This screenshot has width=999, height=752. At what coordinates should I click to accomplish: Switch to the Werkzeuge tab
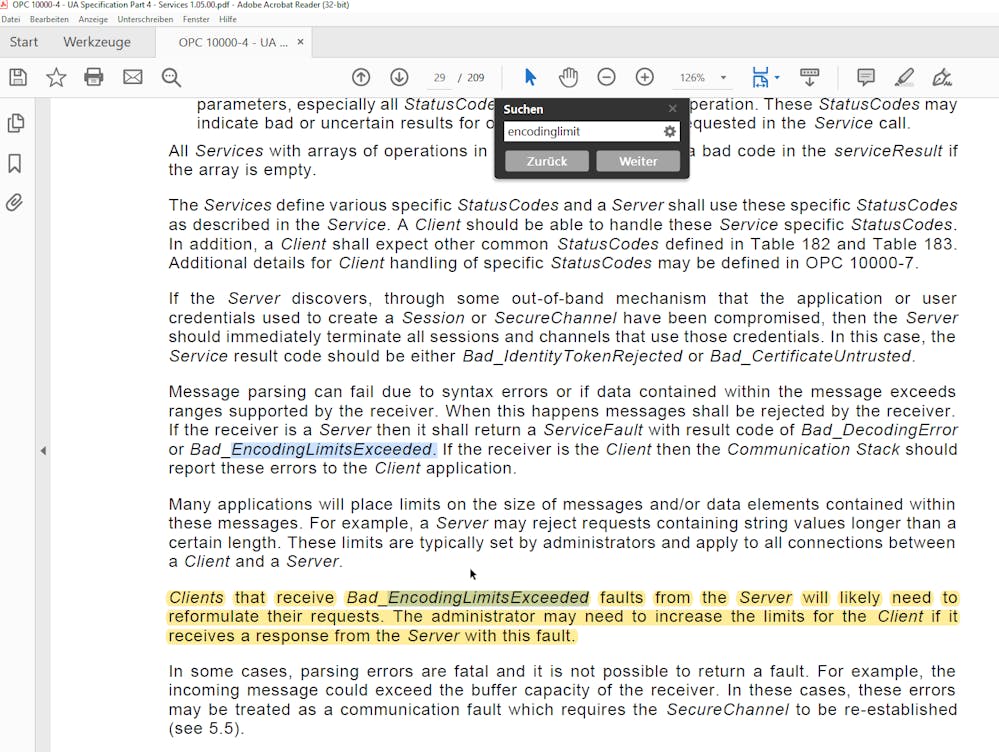point(97,42)
